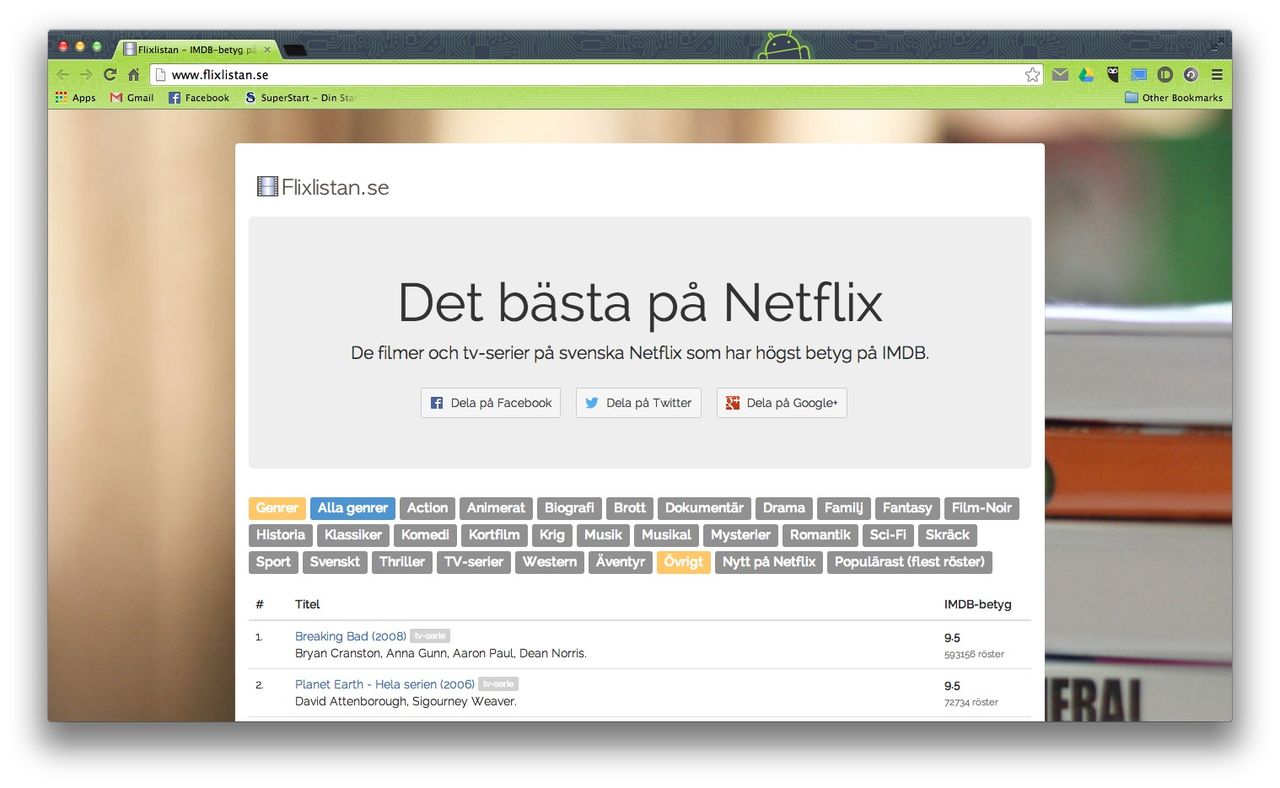Viewport: 1280px width, 788px height.
Task: Filter by the Fantasy genre
Action: (908, 508)
